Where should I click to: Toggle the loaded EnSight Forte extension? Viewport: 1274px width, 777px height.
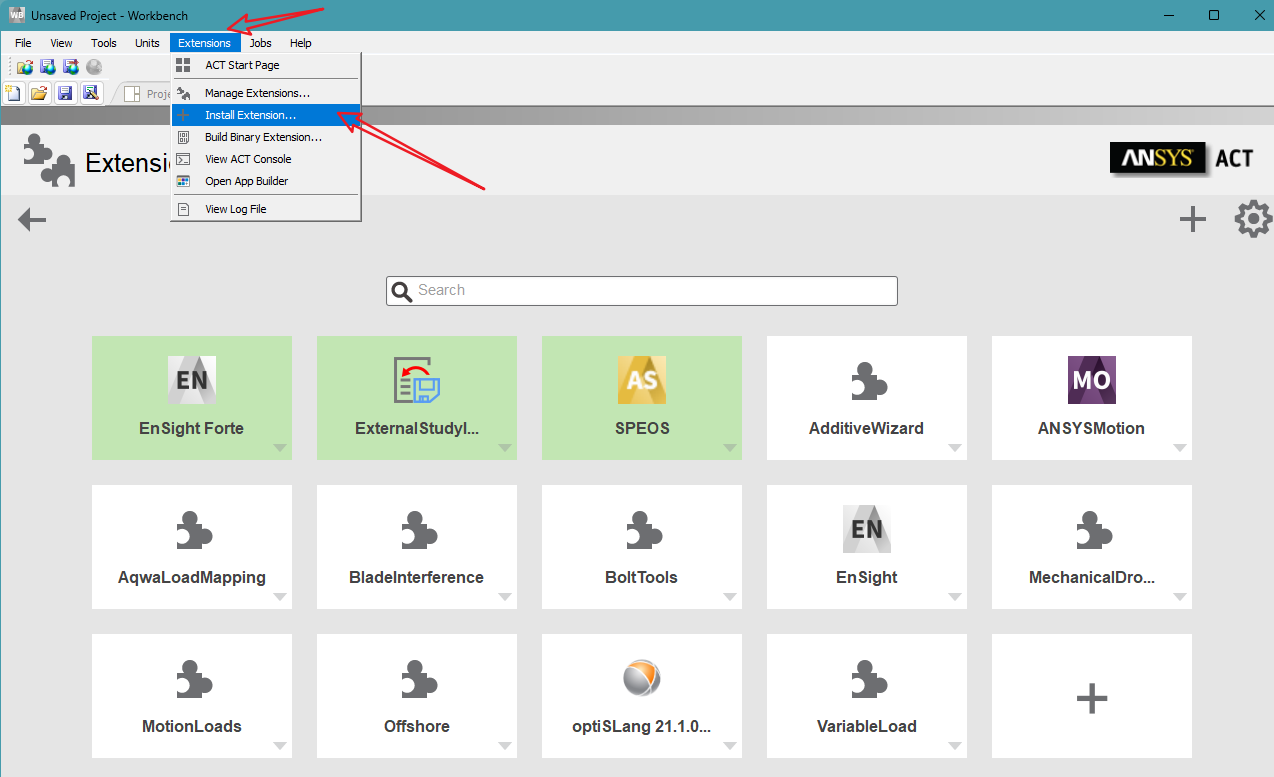[191, 397]
